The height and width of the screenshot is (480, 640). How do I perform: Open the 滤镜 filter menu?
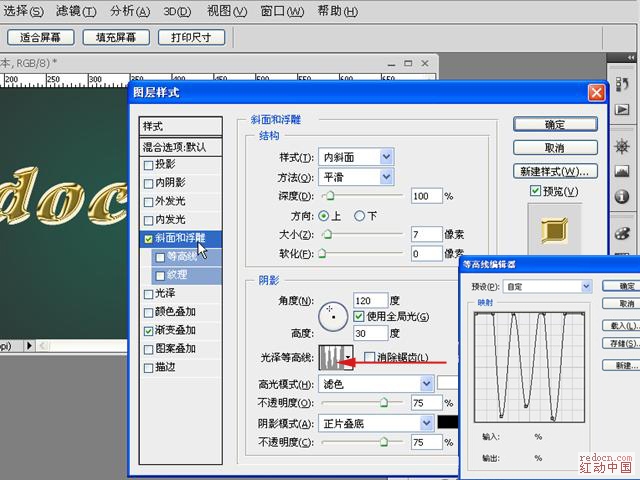click(76, 11)
